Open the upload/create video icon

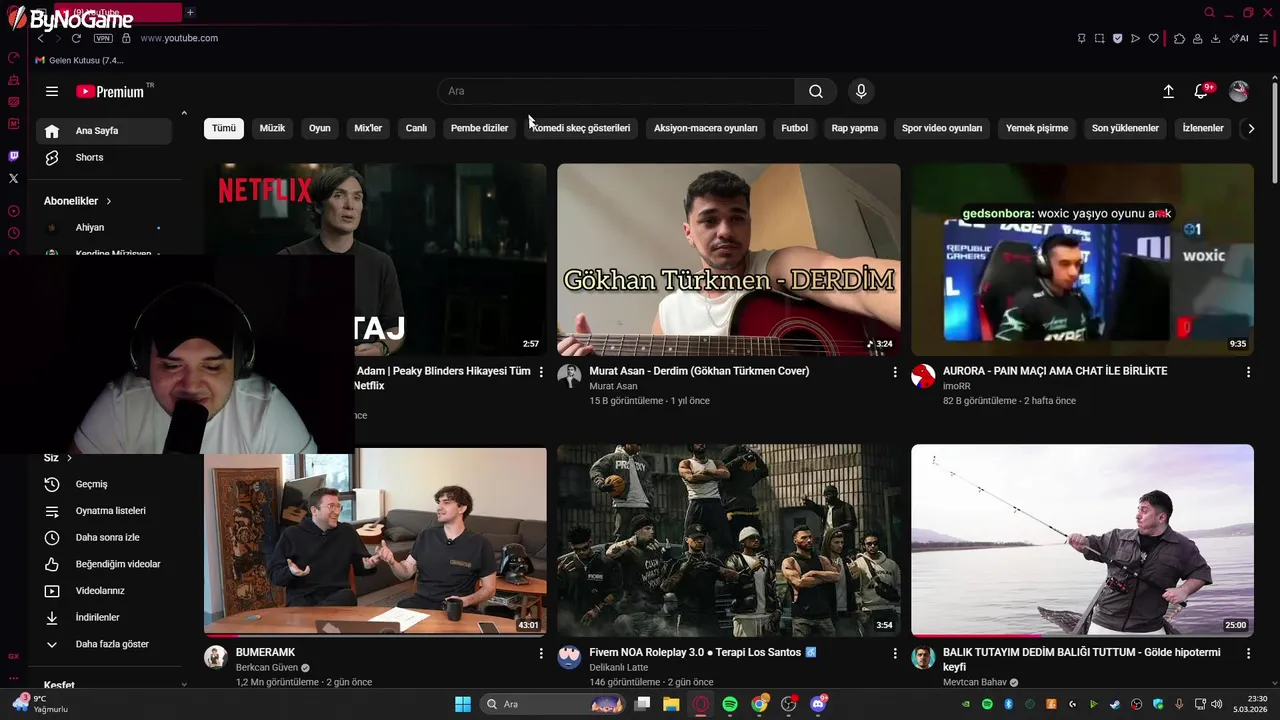pos(1168,91)
